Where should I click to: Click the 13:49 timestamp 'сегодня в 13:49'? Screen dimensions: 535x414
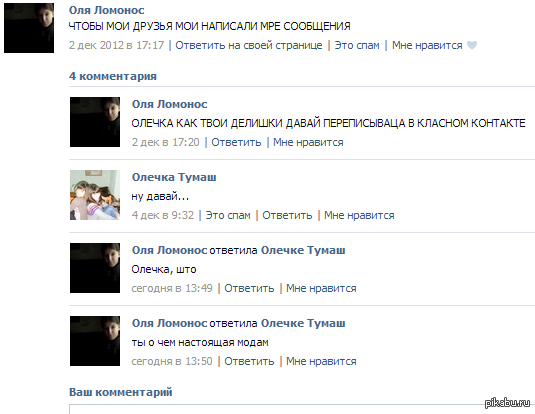point(172,288)
